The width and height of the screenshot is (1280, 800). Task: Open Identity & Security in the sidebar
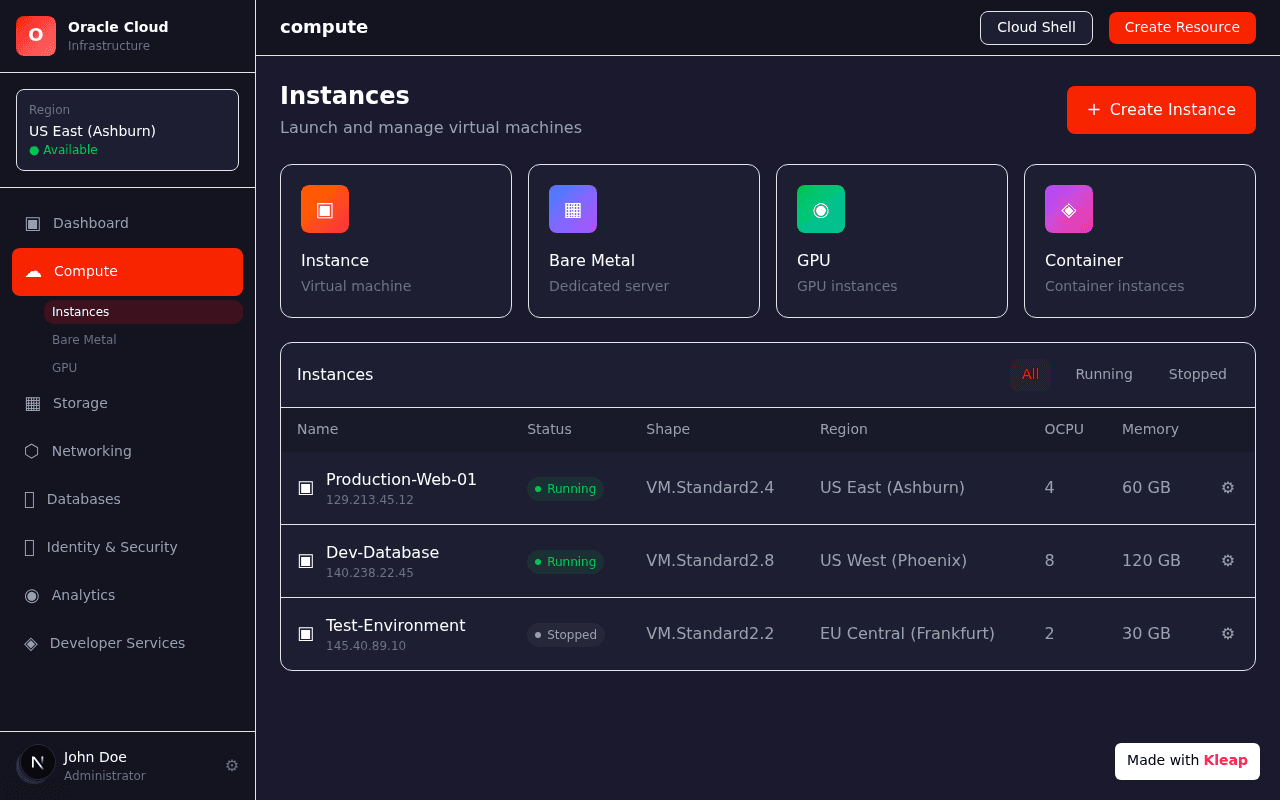[x=127, y=547]
